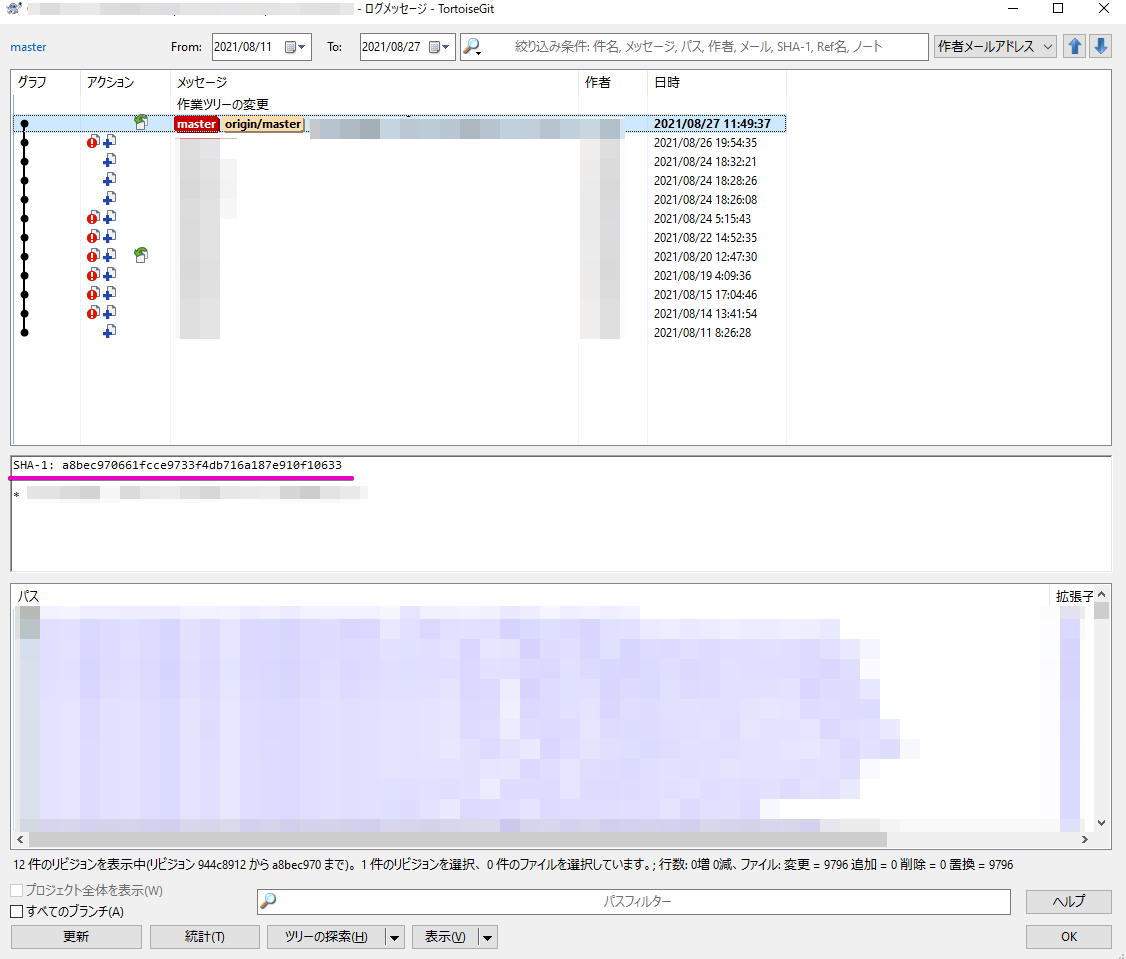Click the メッセージ column header
Screen dimensions: 1126x959
click(x=374, y=83)
